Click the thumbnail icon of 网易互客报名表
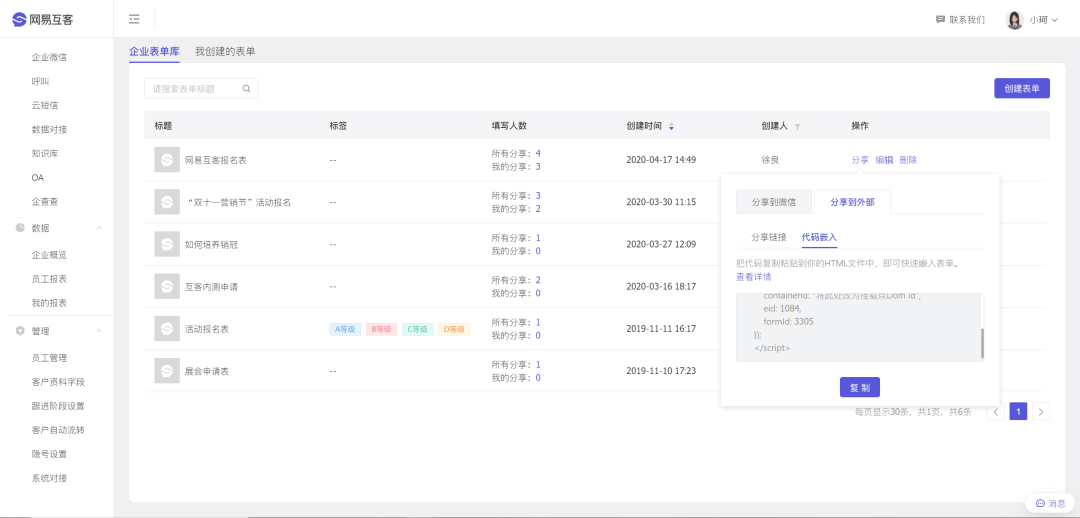Screen dimensions: 1080x518 coord(166,160)
